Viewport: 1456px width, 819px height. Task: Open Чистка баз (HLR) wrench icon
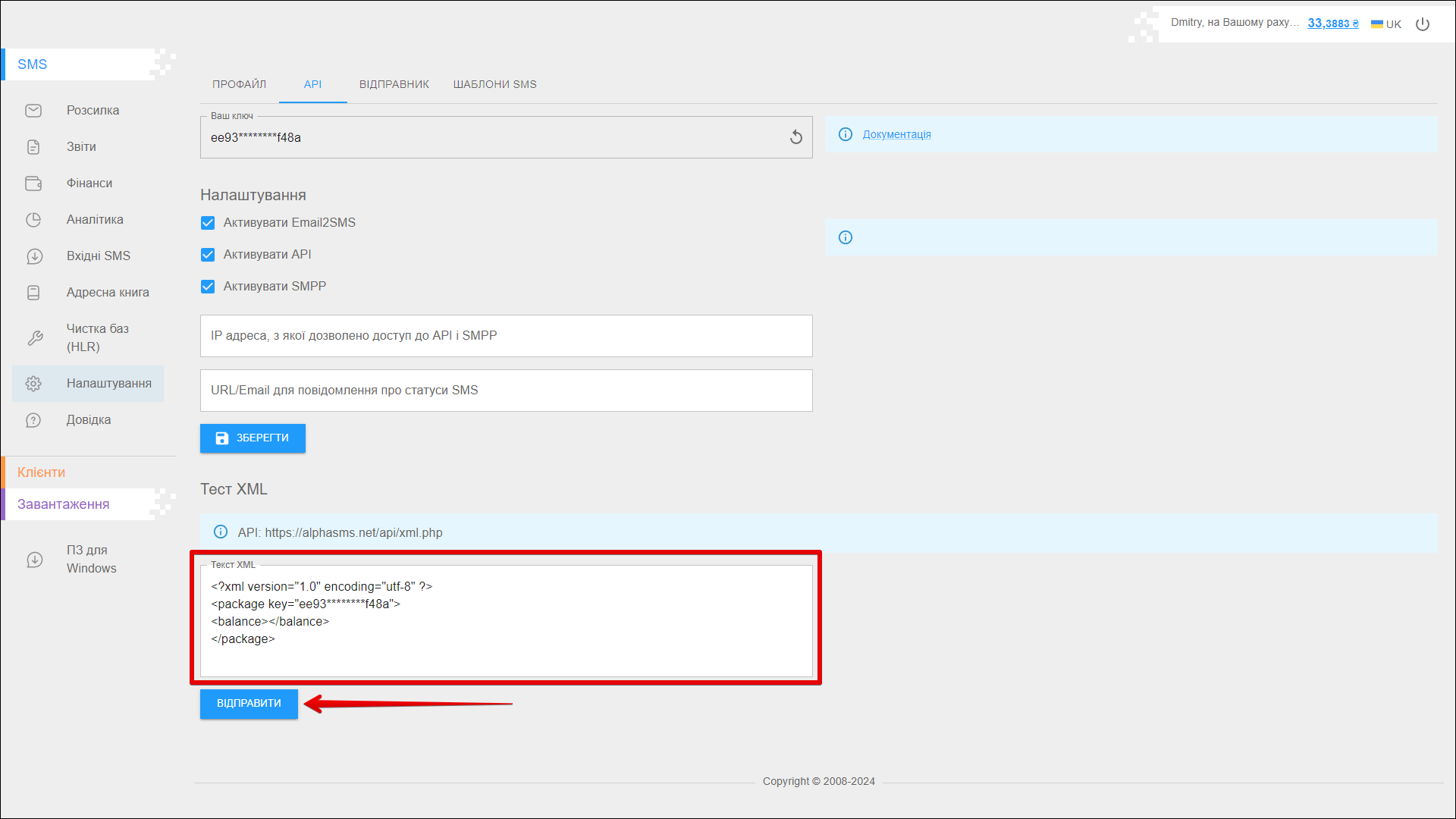pos(35,338)
